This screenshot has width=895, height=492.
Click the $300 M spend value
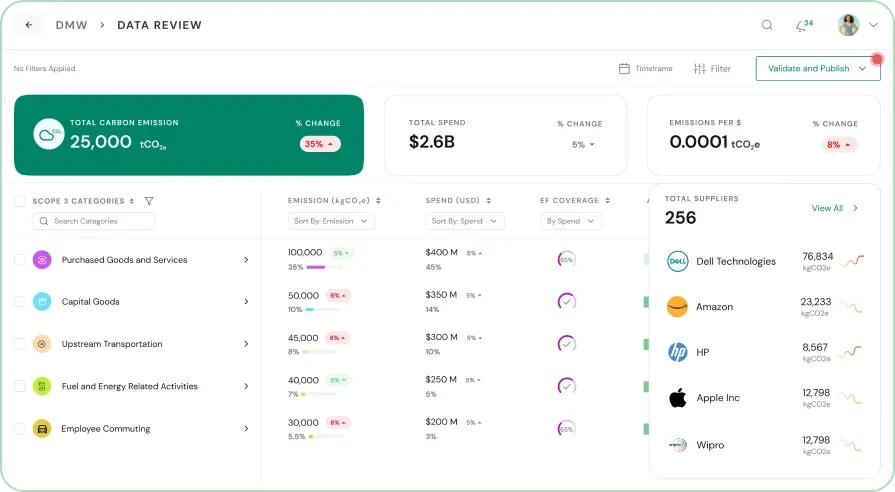click(441, 337)
